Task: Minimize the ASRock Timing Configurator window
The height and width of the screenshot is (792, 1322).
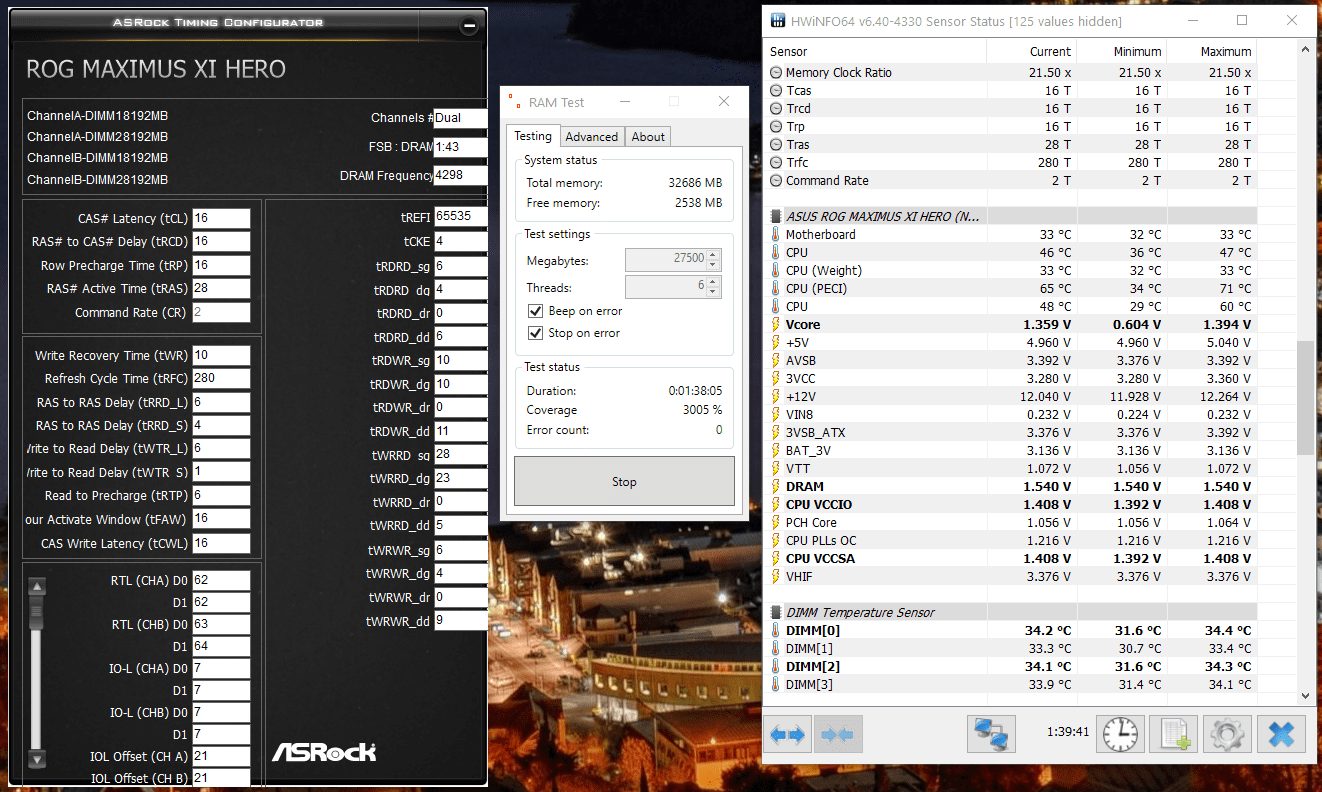Action: coord(470,27)
